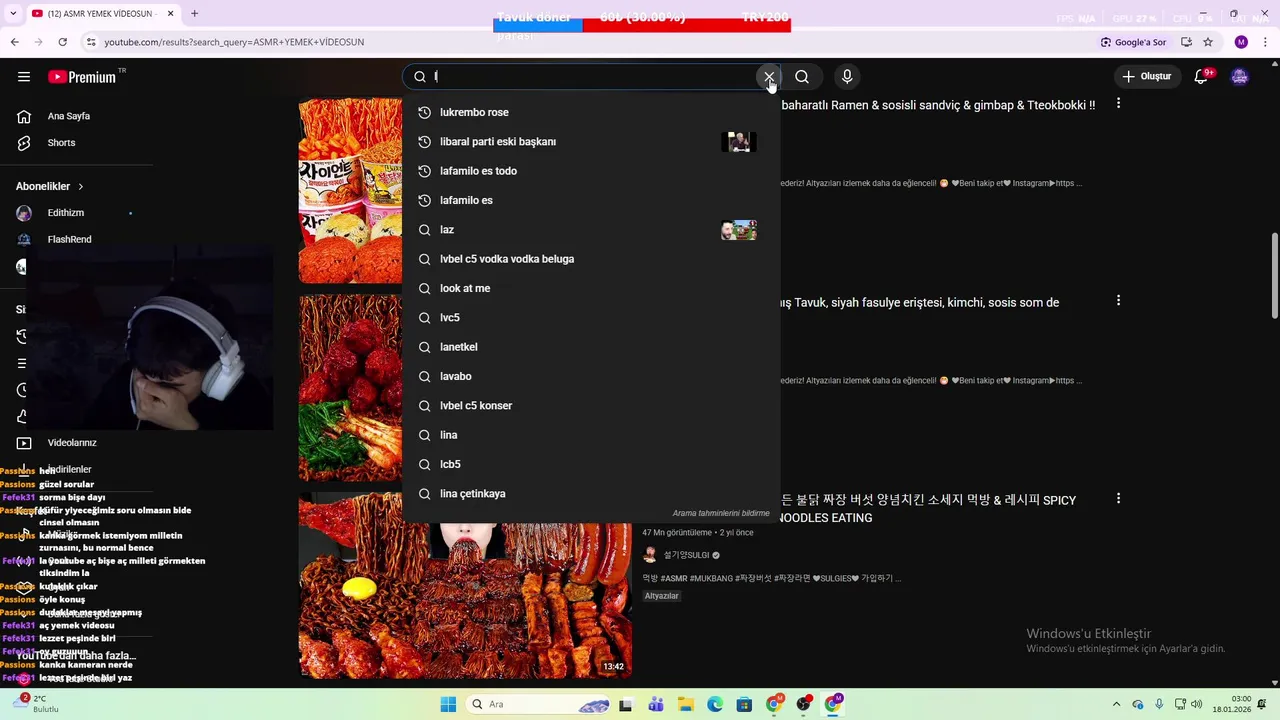Image resolution: width=1280 pixels, height=720 pixels.
Task: Open YouTube notifications bell
Action: 1202,77
